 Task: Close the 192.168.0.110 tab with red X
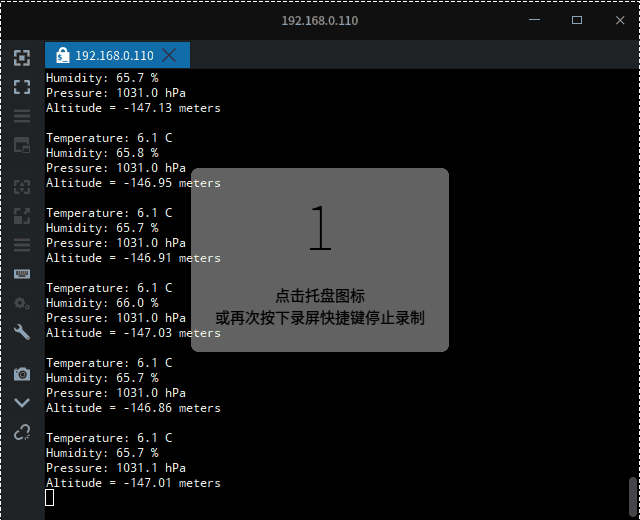[169, 55]
